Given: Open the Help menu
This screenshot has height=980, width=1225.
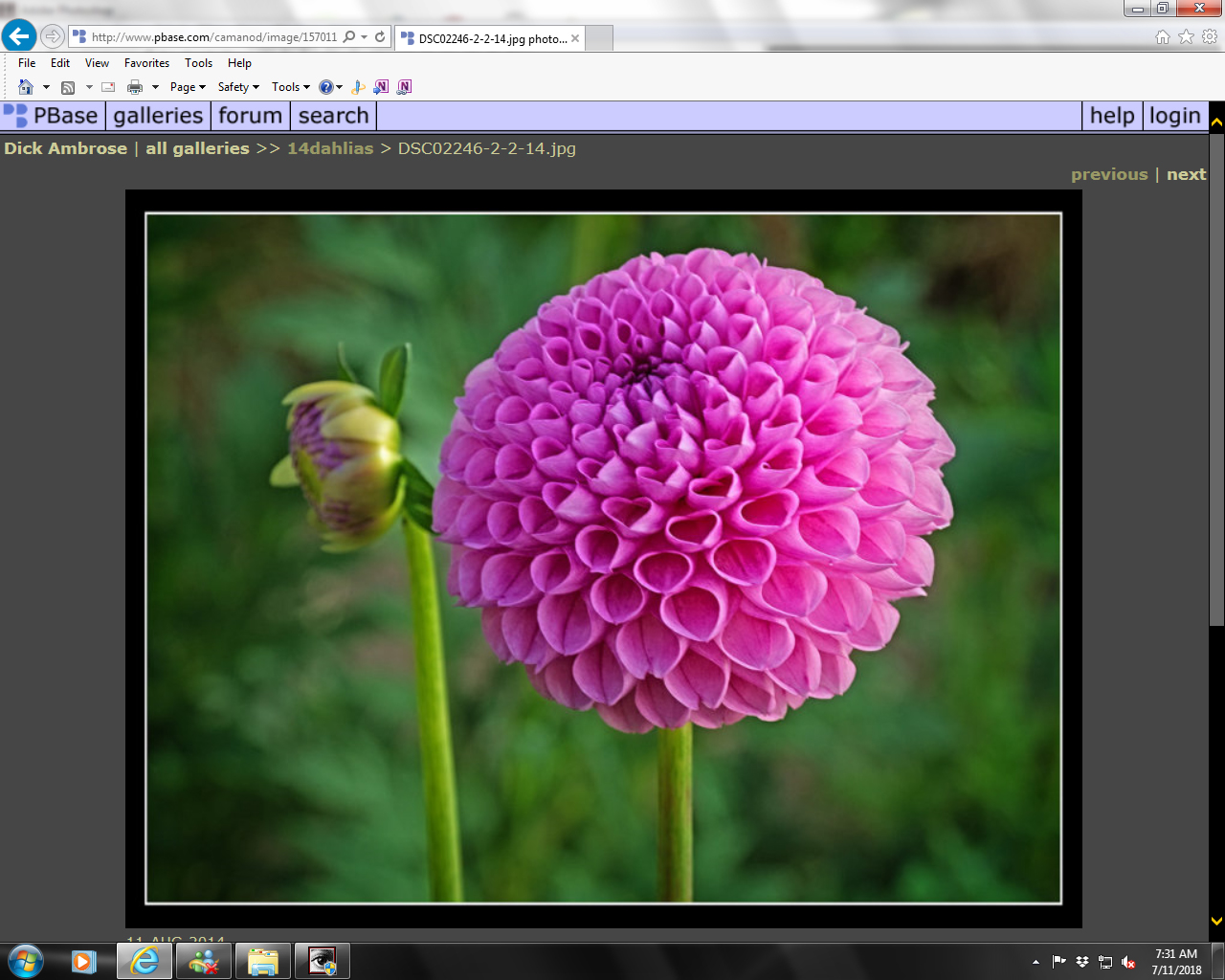Looking at the screenshot, I should 239,63.
